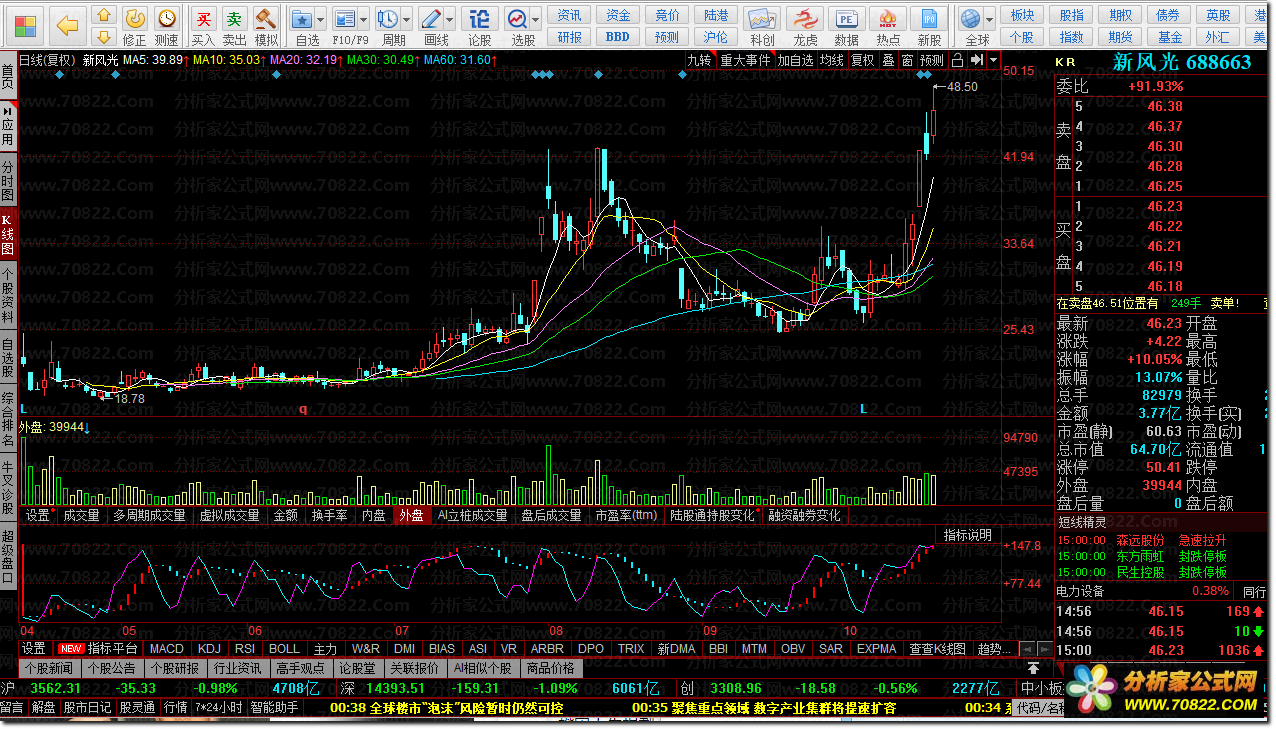The height and width of the screenshot is (729, 1276).
Task: Open the 选股 stock screener icon
Action: coord(517,19)
